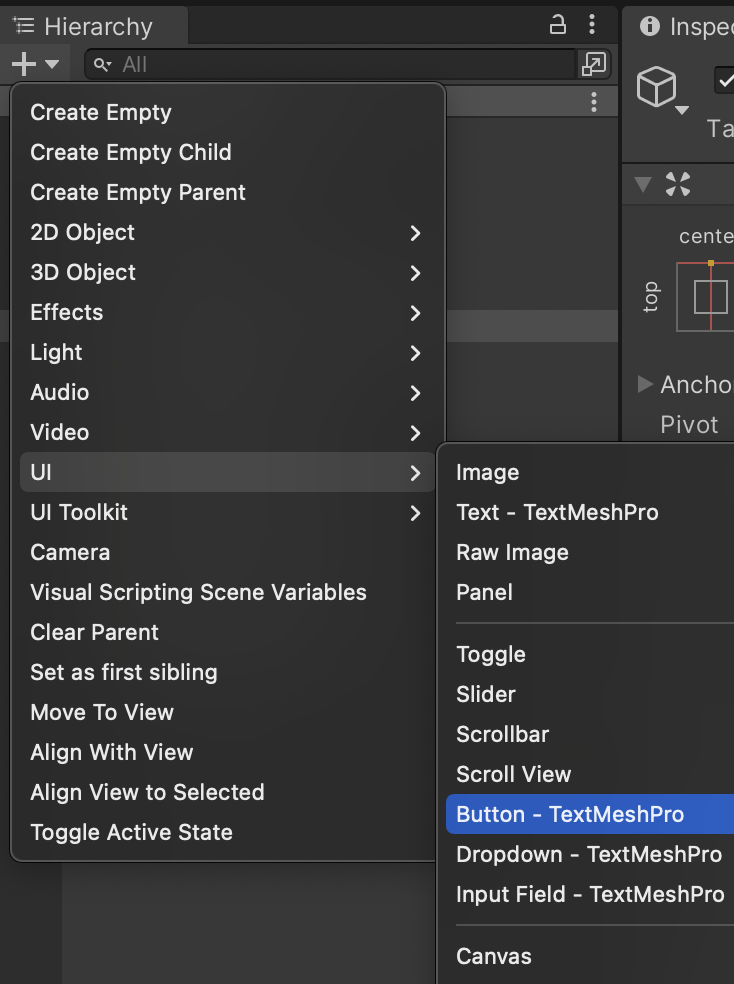Collapse the Rect Transform component foldout
Screen dimensions: 734x984
(x=644, y=184)
